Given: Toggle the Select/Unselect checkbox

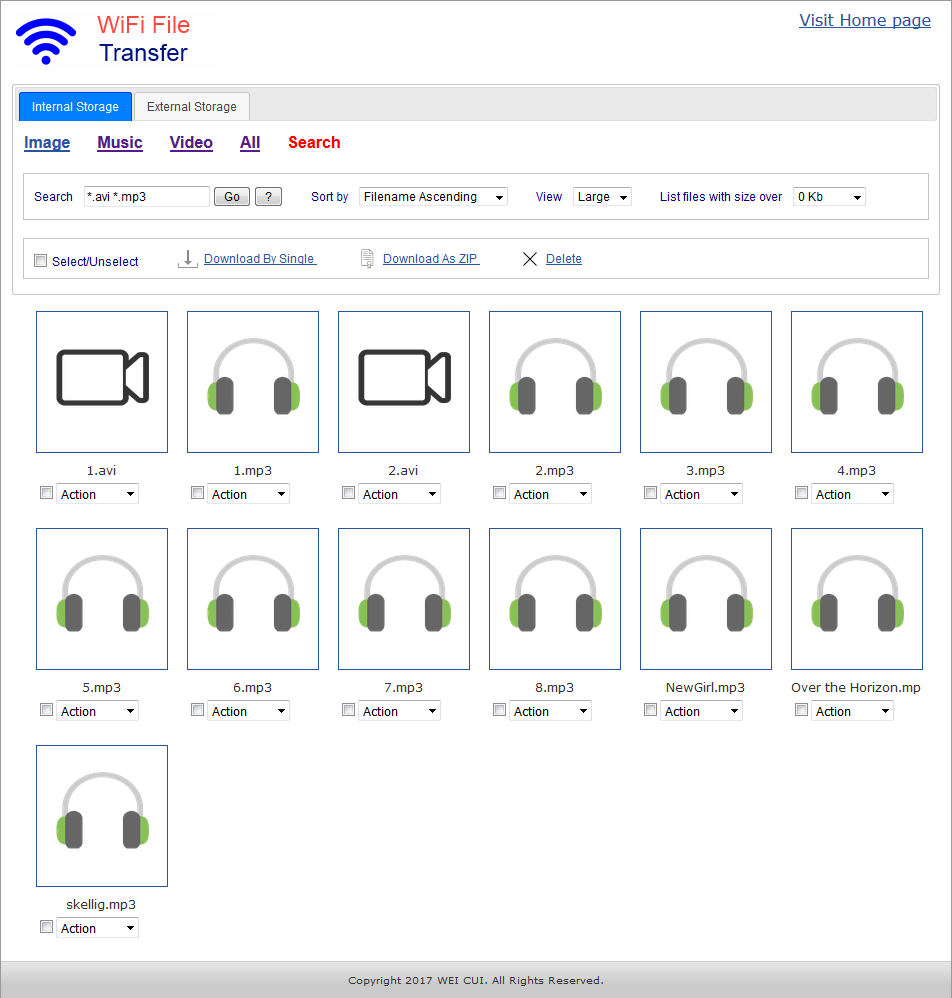Looking at the screenshot, I should pyautogui.click(x=41, y=261).
